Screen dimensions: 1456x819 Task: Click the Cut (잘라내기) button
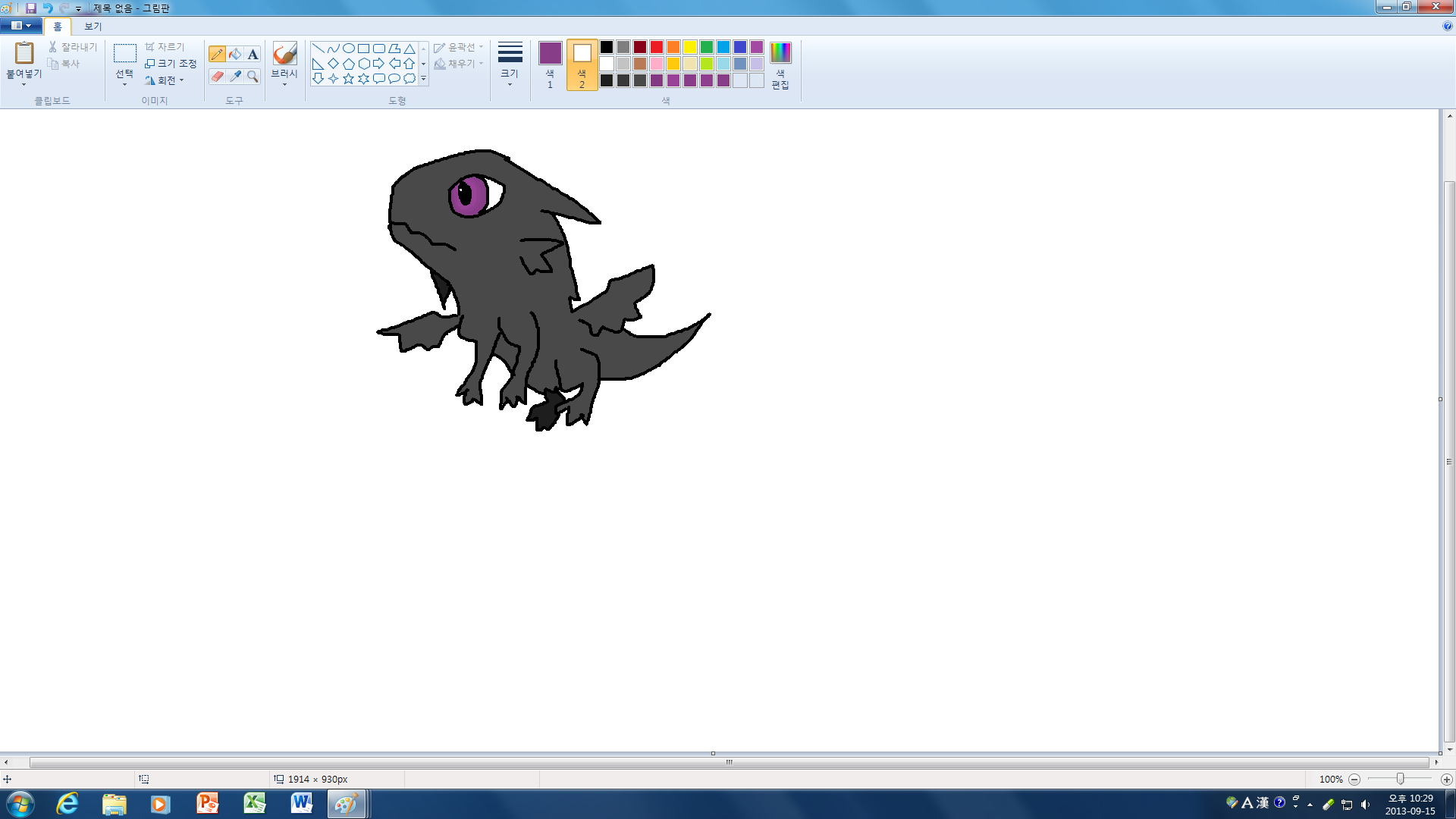(x=73, y=47)
